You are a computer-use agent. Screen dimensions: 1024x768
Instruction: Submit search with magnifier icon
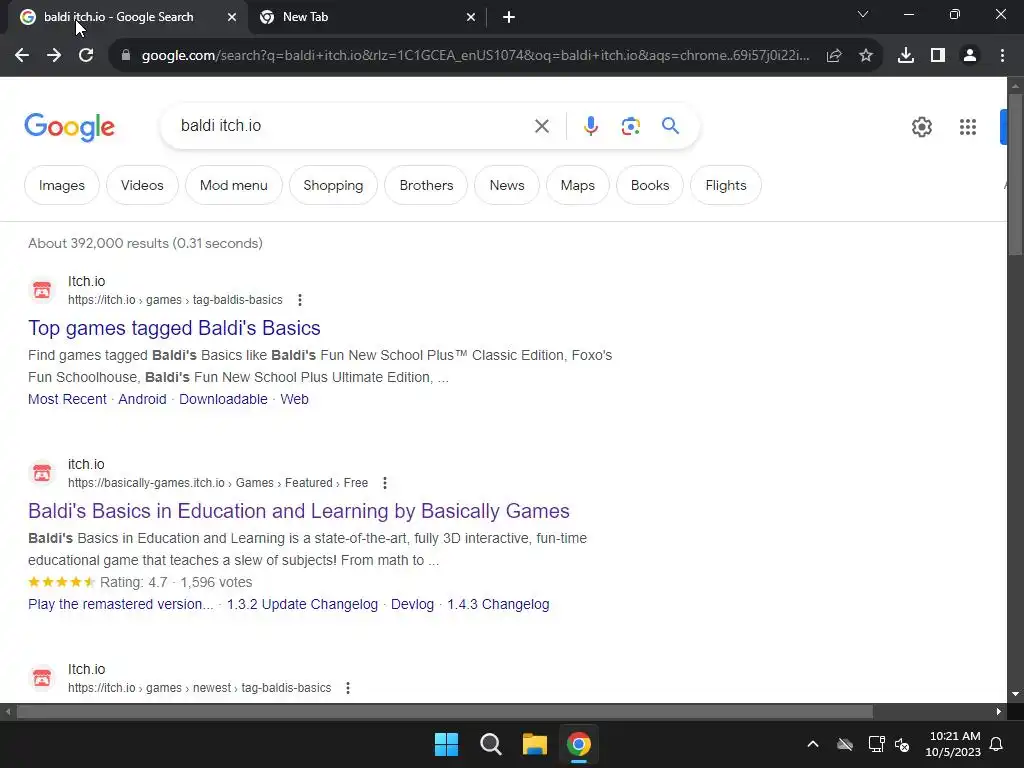pyautogui.click(x=670, y=125)
